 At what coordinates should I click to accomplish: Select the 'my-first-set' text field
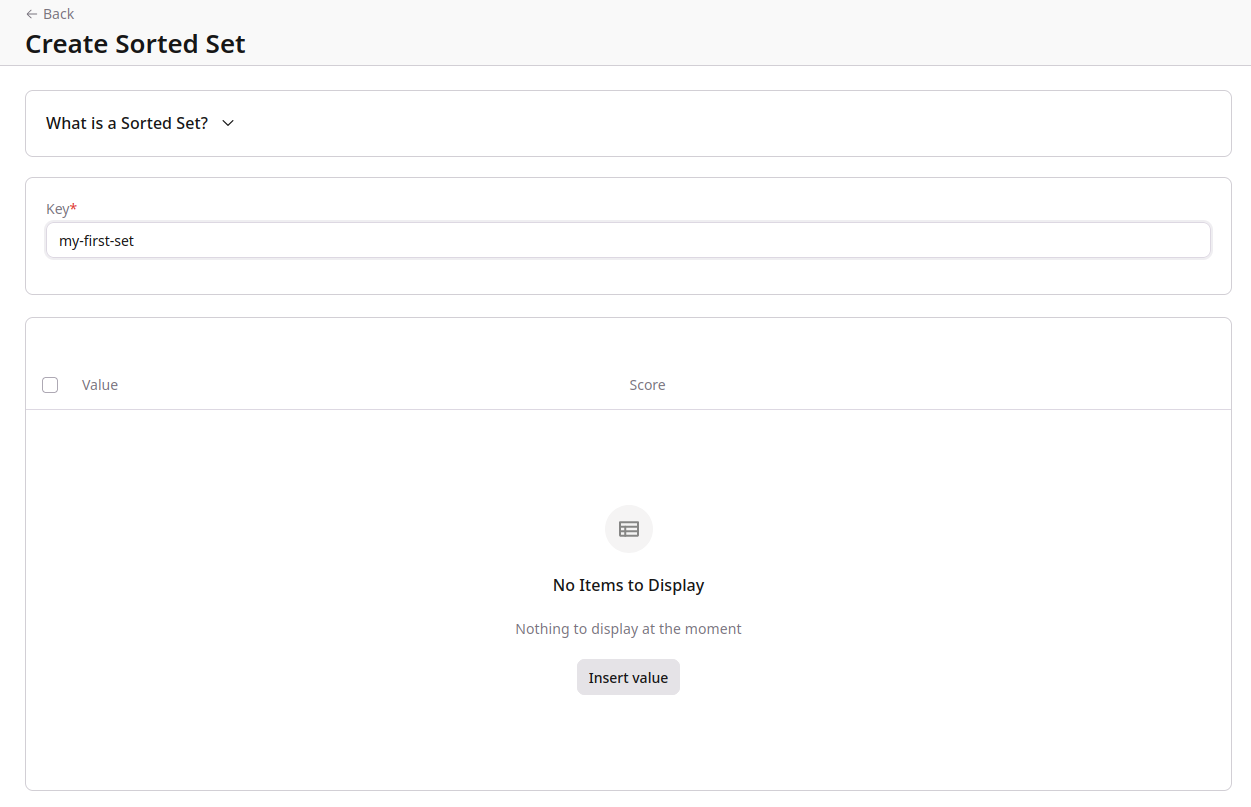(x=628, y=240)
